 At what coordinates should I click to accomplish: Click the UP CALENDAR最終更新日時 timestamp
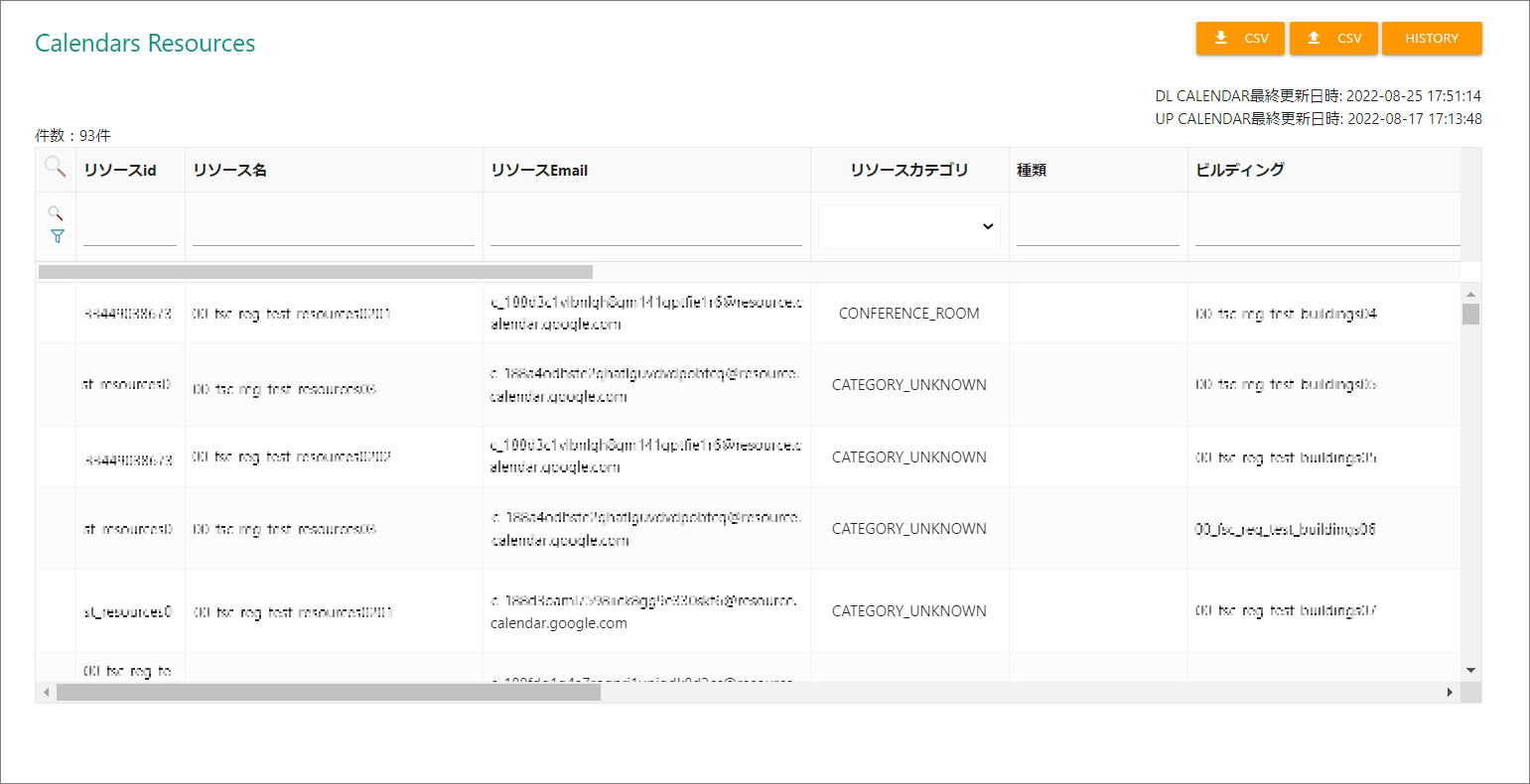point(1318,119)
